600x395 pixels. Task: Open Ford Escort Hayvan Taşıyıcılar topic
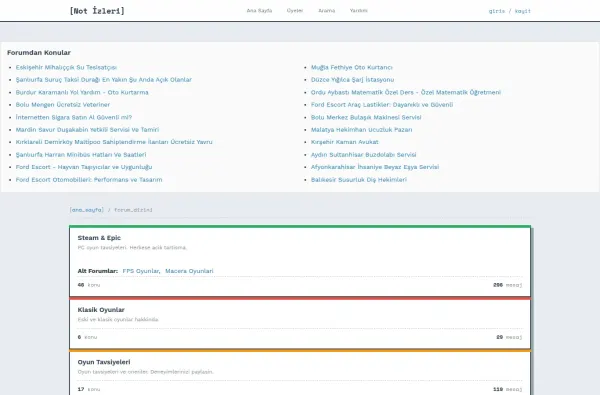(x=84, y=167)
